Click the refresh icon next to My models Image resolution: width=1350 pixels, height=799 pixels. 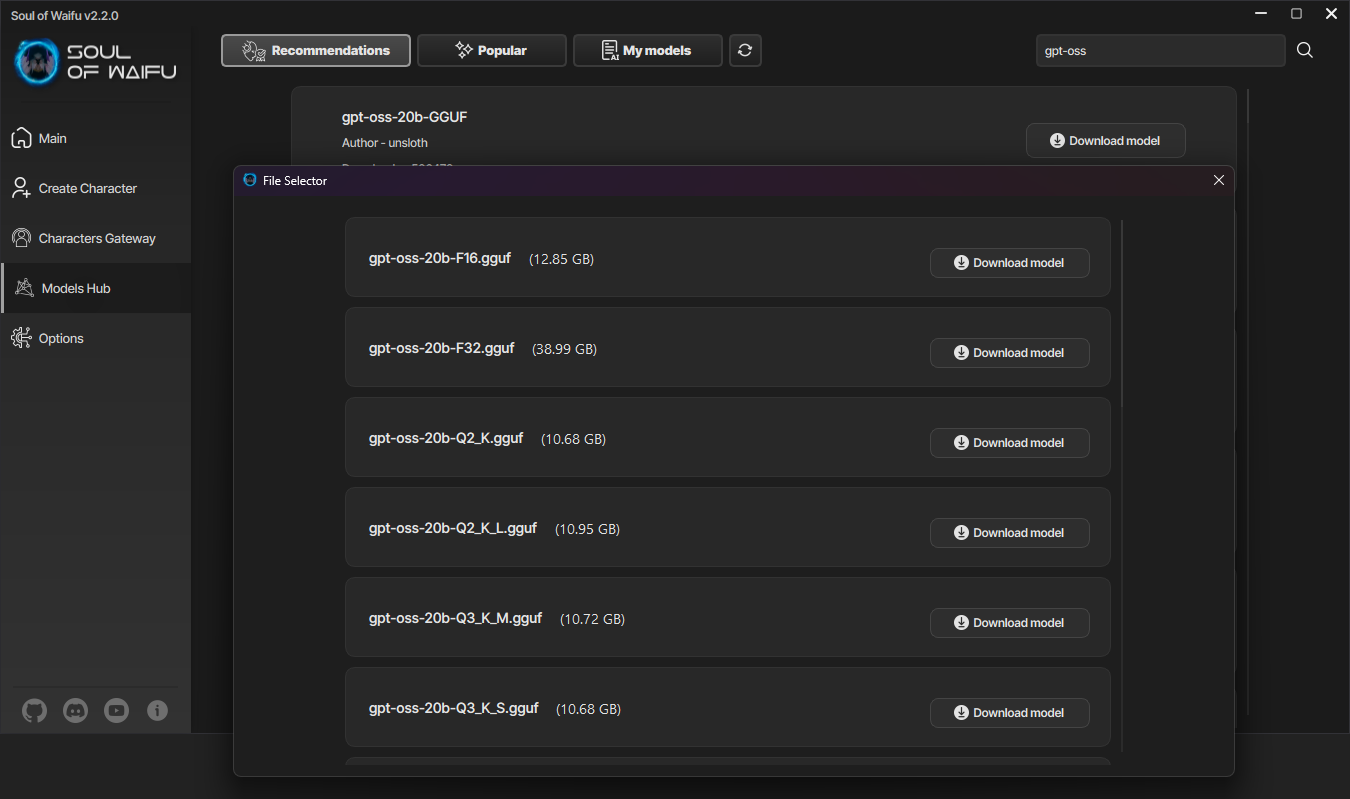745,50
